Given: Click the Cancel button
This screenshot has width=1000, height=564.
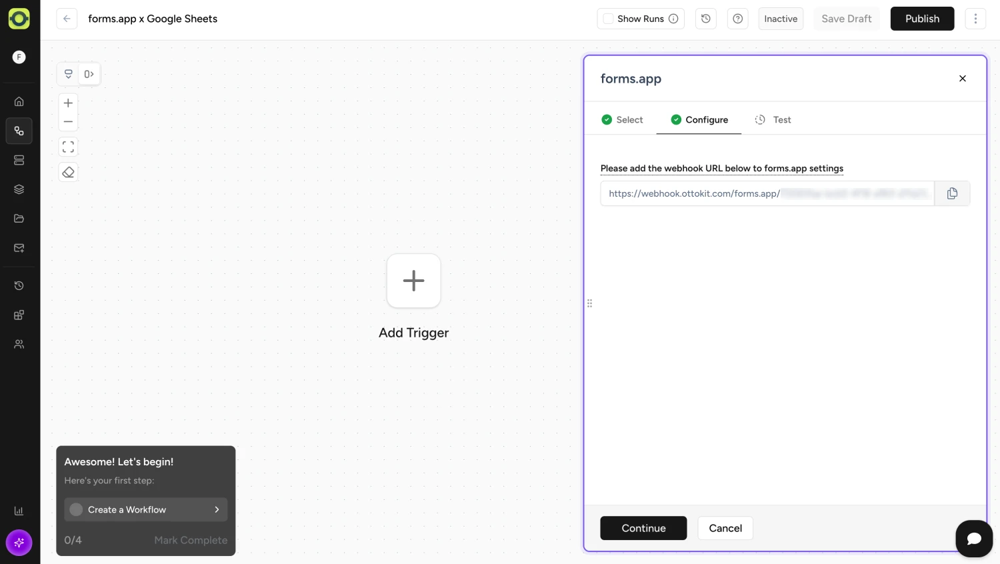Looking at the screenshot, I should [725, 528].
